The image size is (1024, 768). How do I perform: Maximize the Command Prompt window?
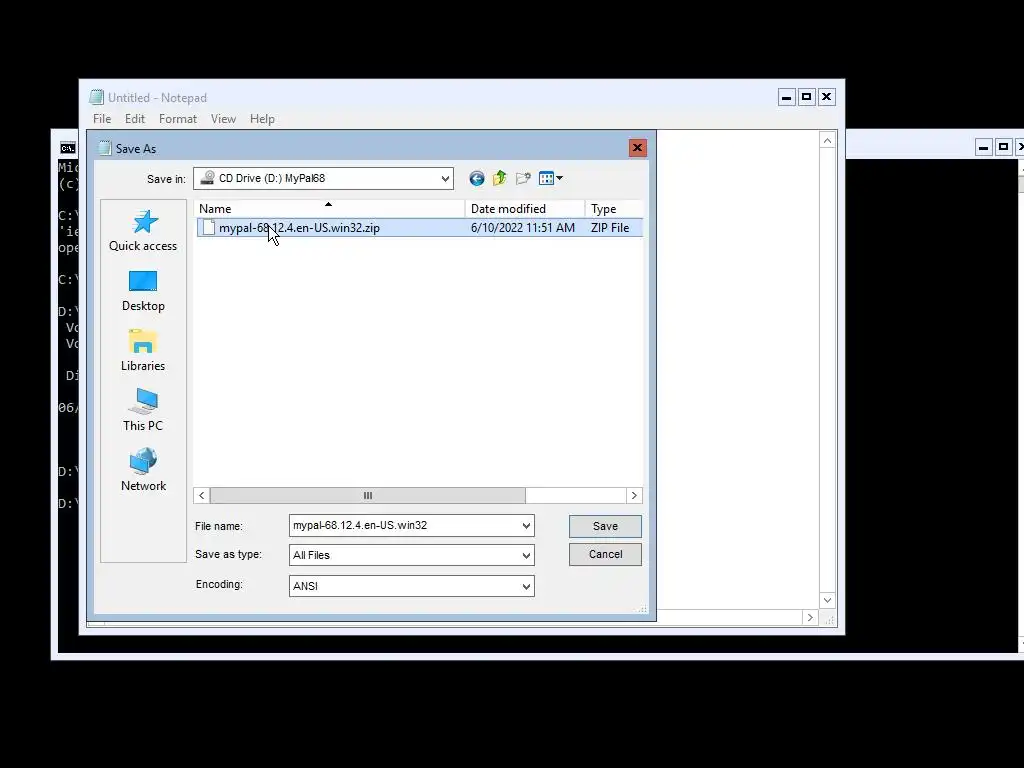1004,147
